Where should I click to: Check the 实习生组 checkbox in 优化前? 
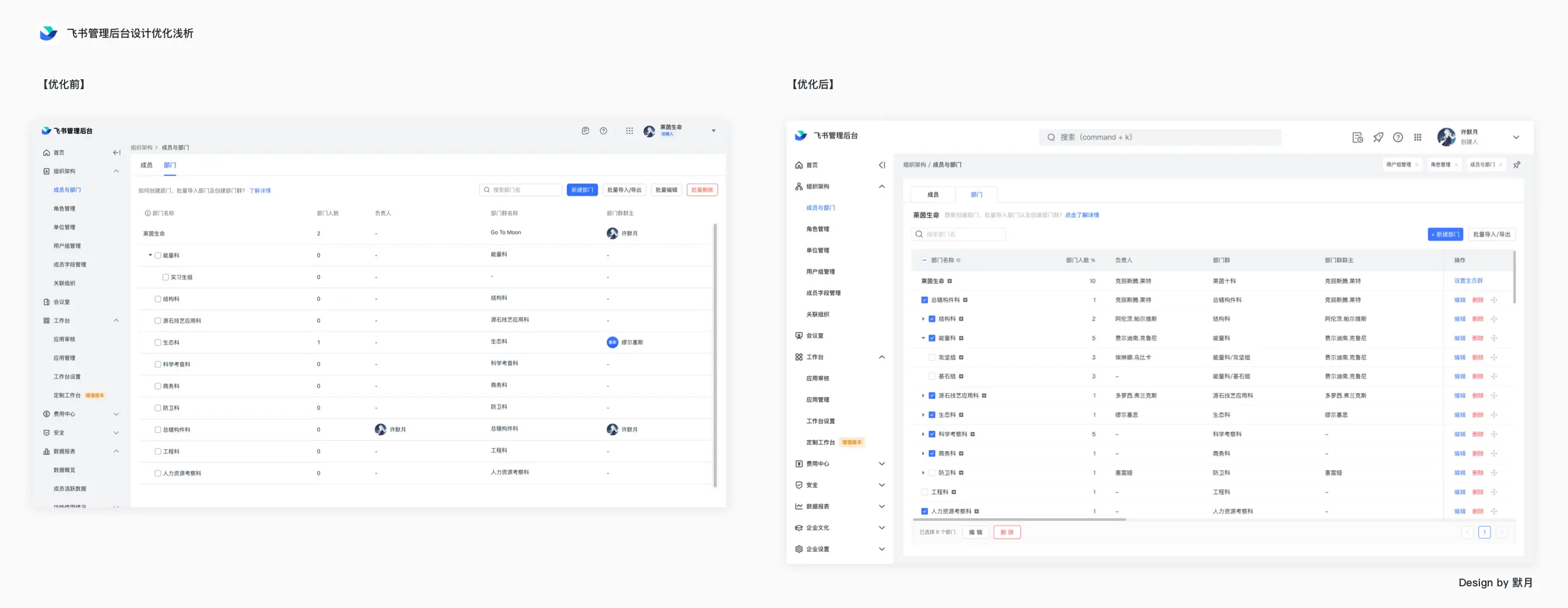click(x=165, y=277)
